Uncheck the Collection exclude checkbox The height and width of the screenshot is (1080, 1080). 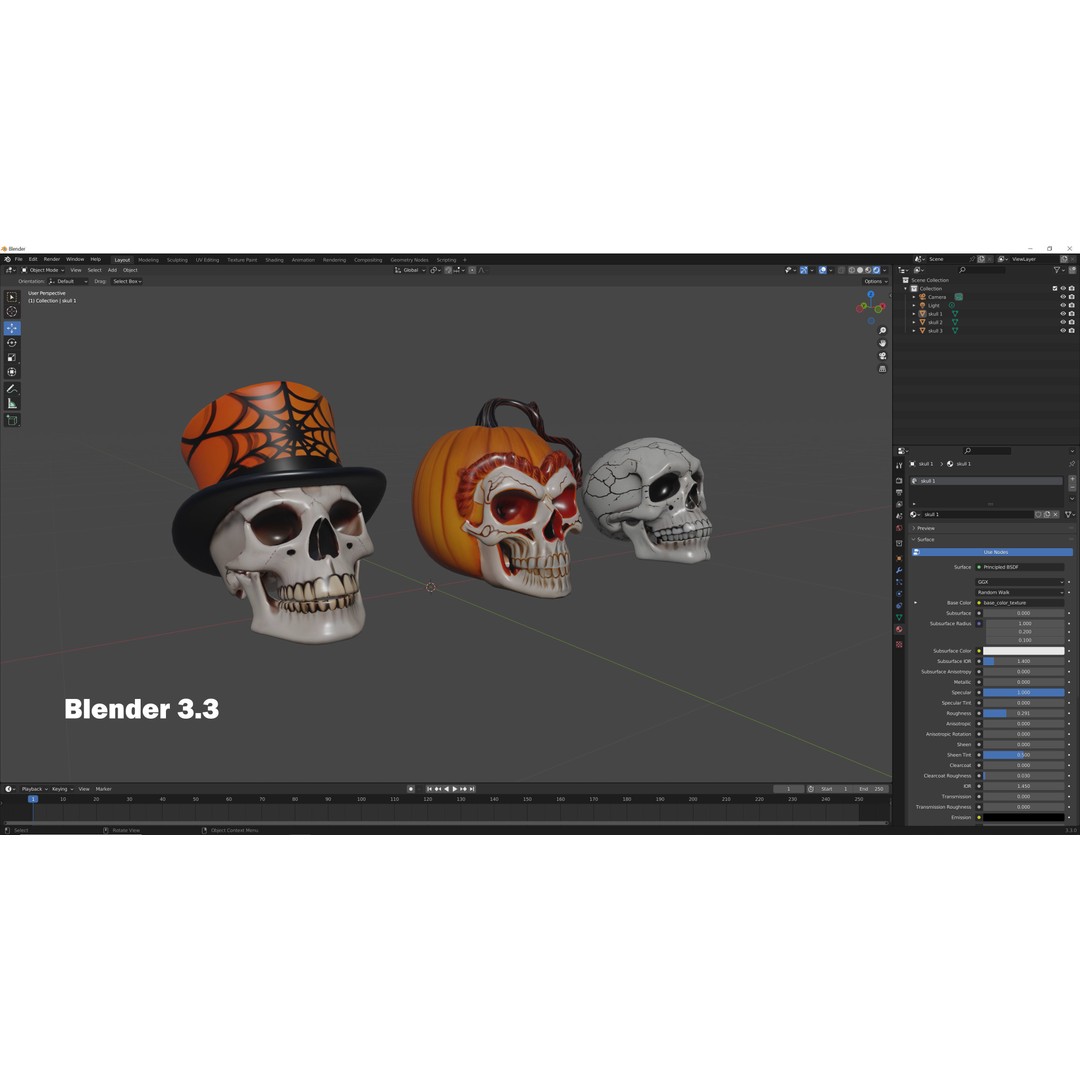[1055, 289]
